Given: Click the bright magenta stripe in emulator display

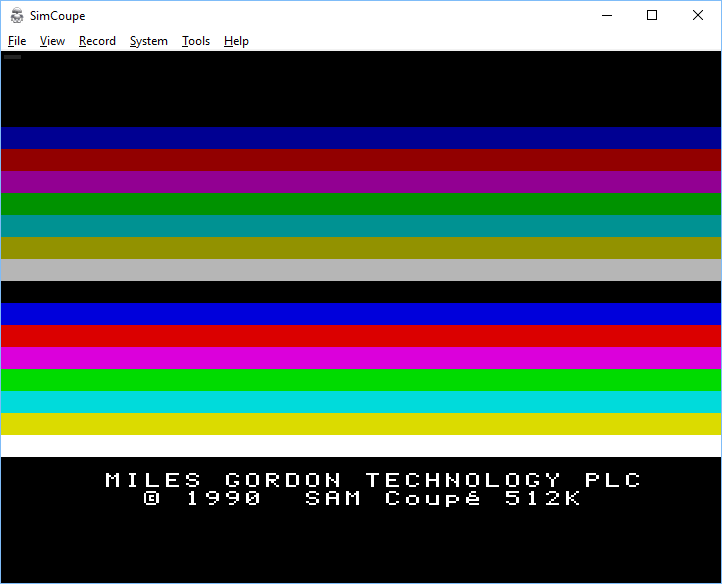Looking at the screenshot, I should pyautogui.click(x=361, y=358).
